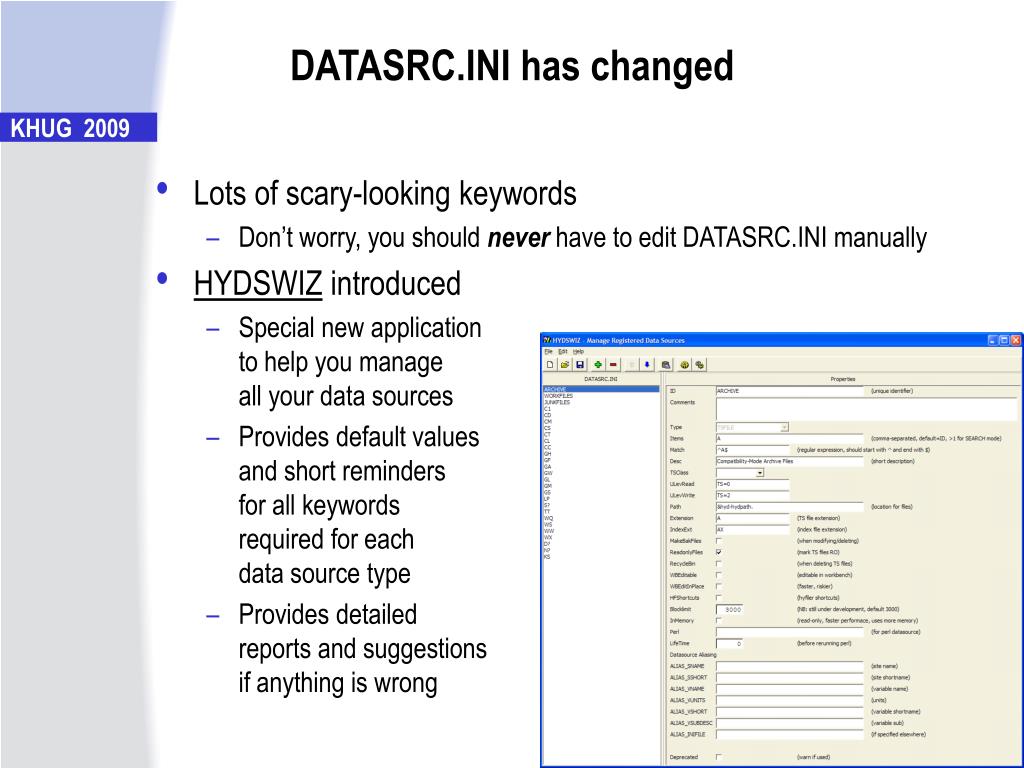This screenshot has height=768, width=1024.
Task: Click the binoculars search icon
Action: (x=665, y=365)
